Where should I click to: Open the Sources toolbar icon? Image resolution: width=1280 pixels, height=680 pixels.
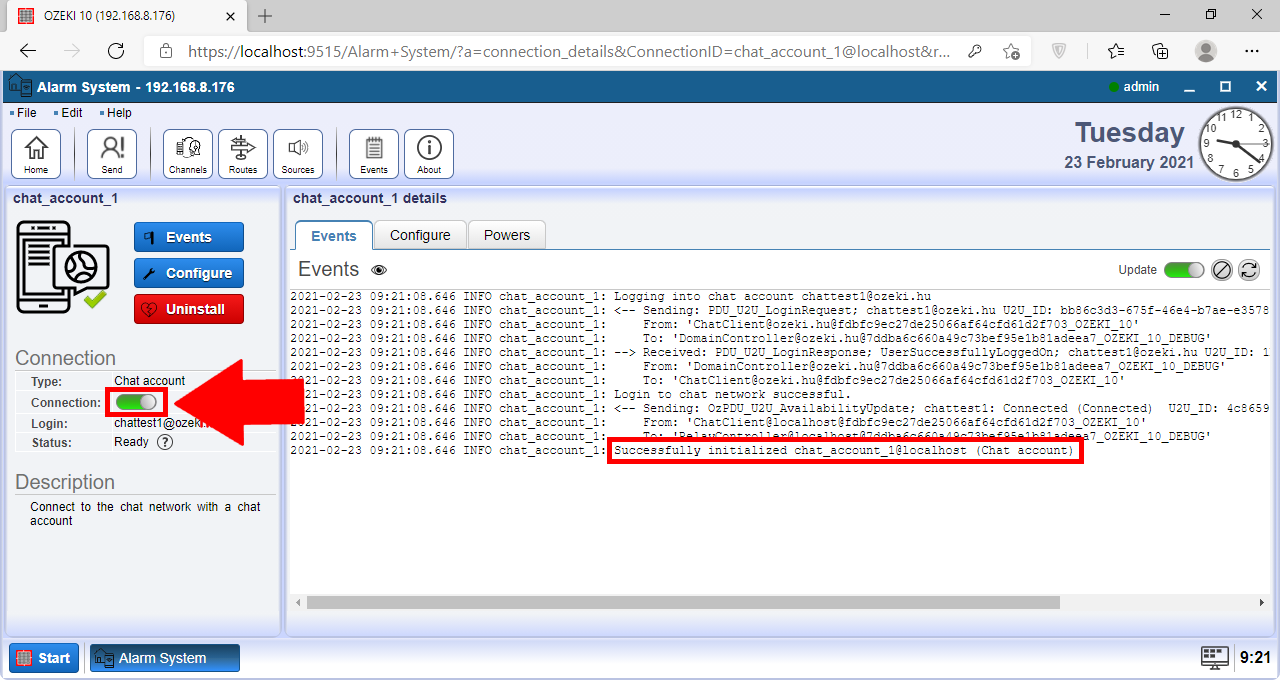point(298,154)
